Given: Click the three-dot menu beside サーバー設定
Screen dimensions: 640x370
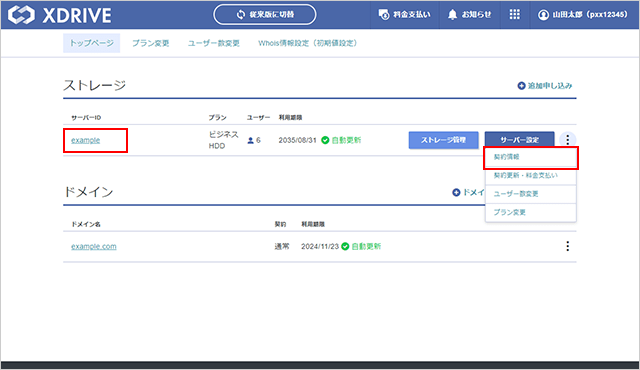Looking at the screenshot, I should pos(567,140).
